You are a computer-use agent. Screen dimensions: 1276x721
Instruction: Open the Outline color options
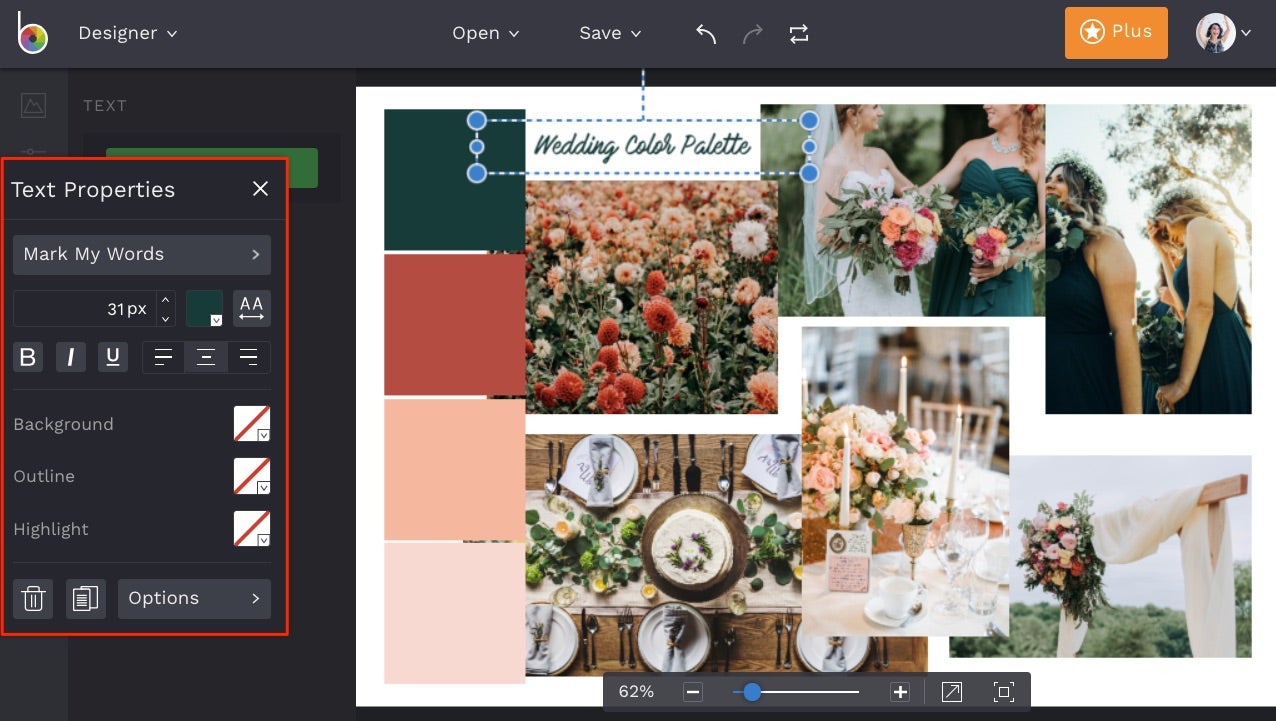click(252, 476)
